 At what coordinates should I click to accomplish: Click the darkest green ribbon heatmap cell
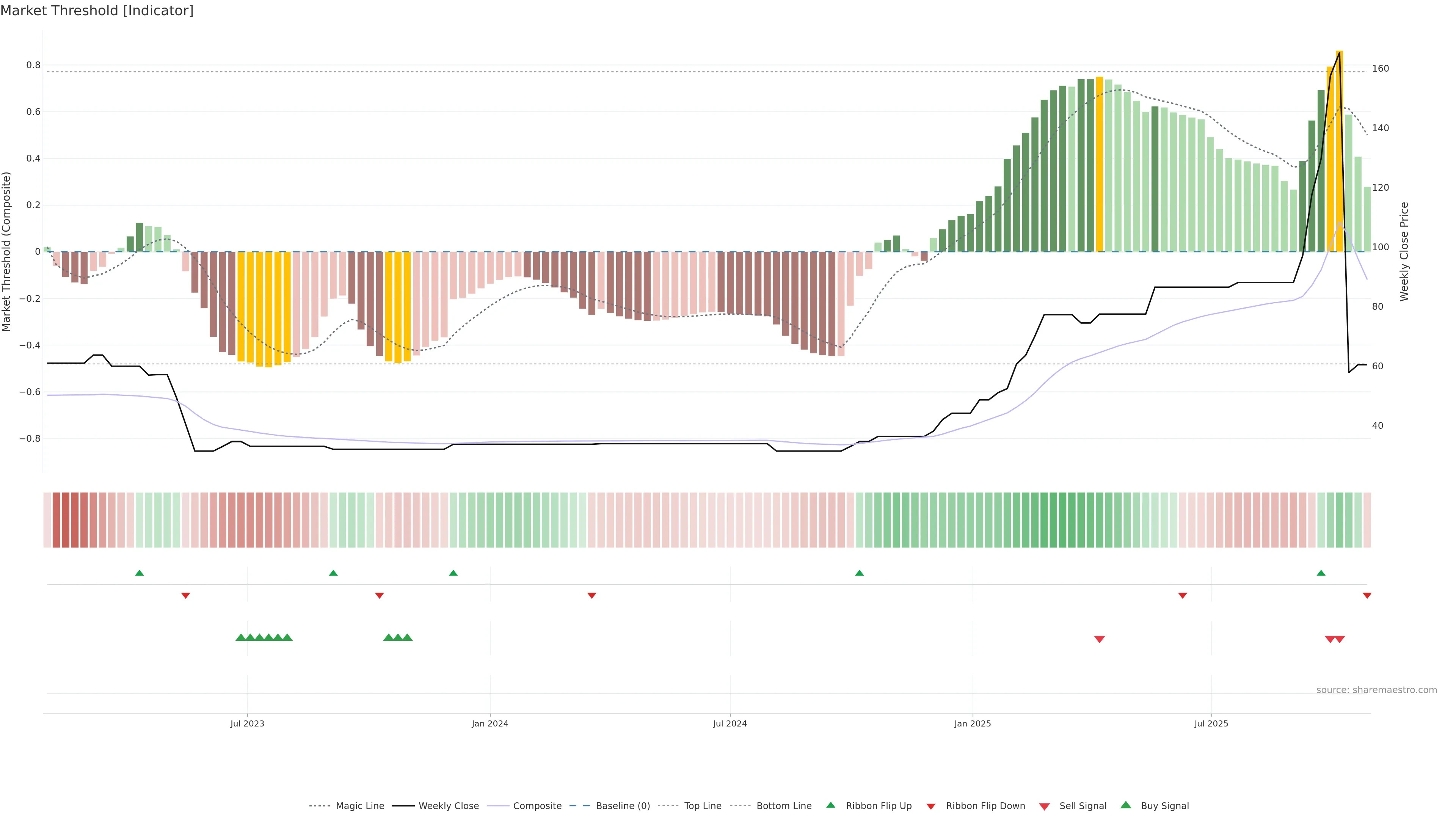(1062, 519)
